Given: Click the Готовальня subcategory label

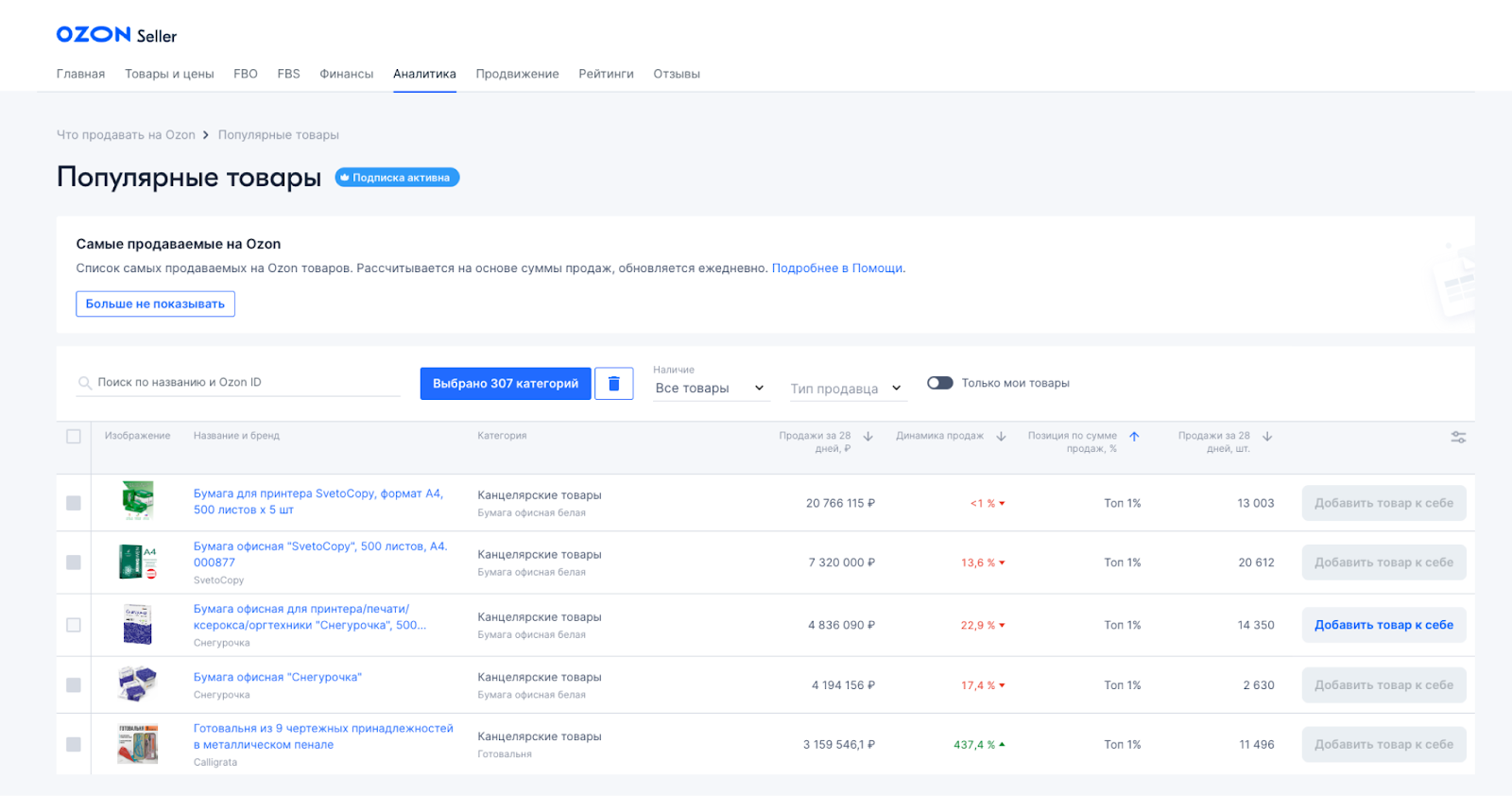Looking at the screenshot, I should click(x=505, y=754).
